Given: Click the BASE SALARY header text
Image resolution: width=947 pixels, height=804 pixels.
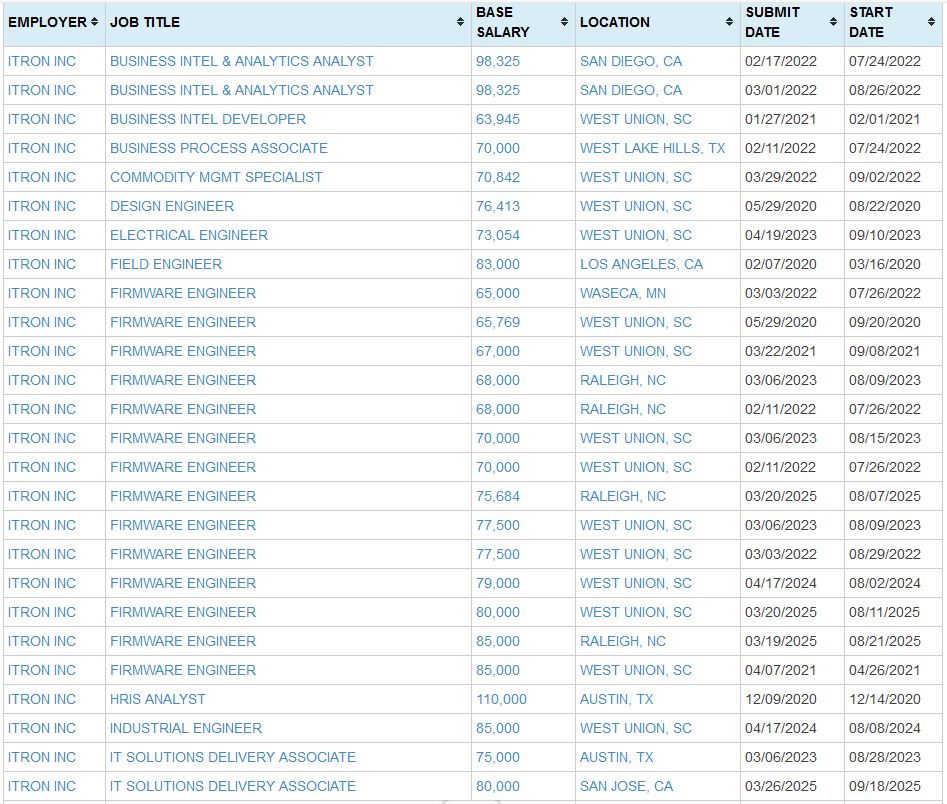Looking at the screenshot, I should [502, 22].
